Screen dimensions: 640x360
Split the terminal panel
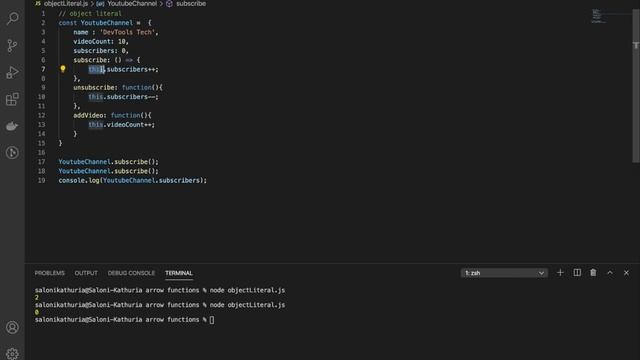coord(577,273)
